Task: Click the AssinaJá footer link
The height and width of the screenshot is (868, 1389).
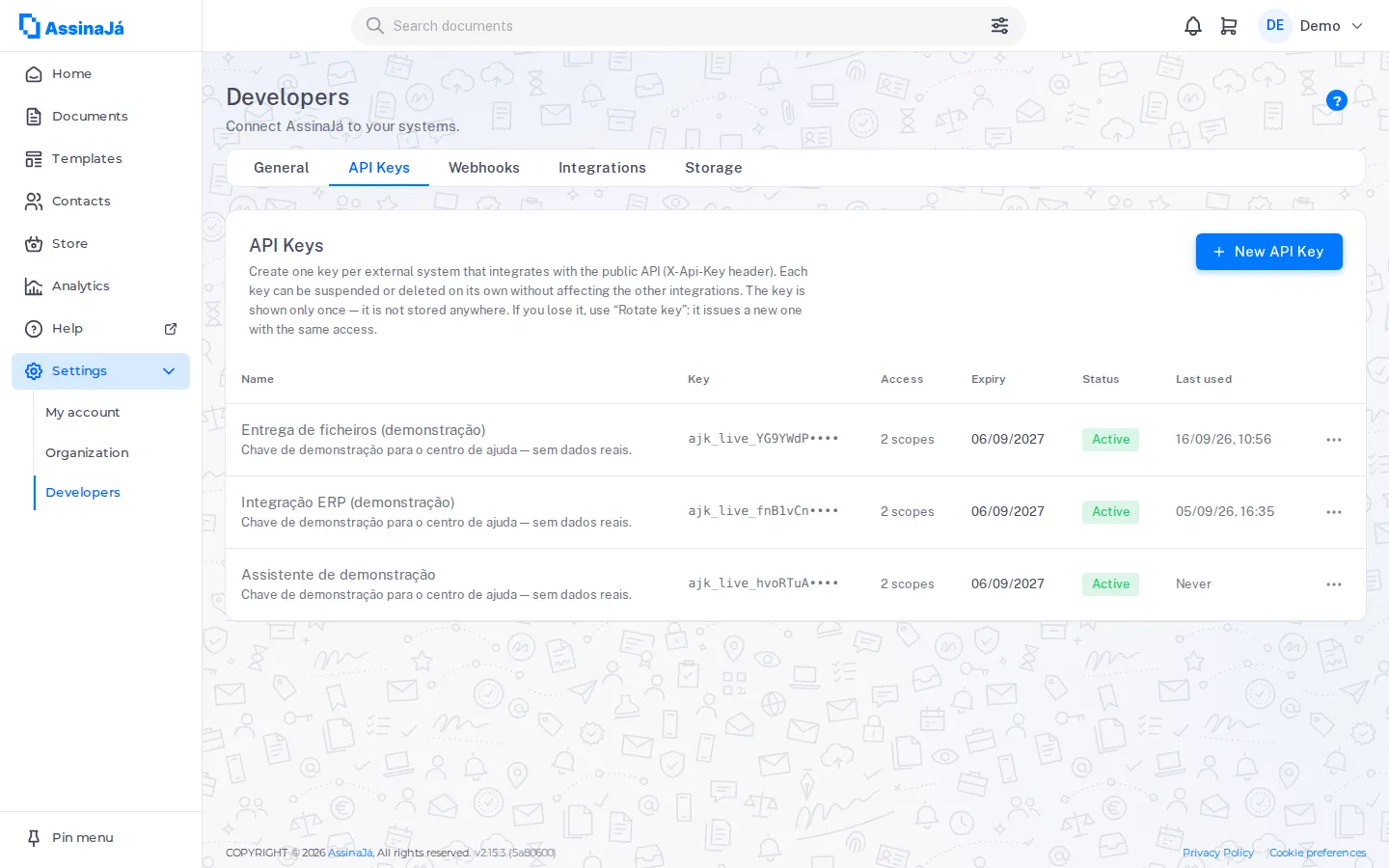Action: point(350,853)
